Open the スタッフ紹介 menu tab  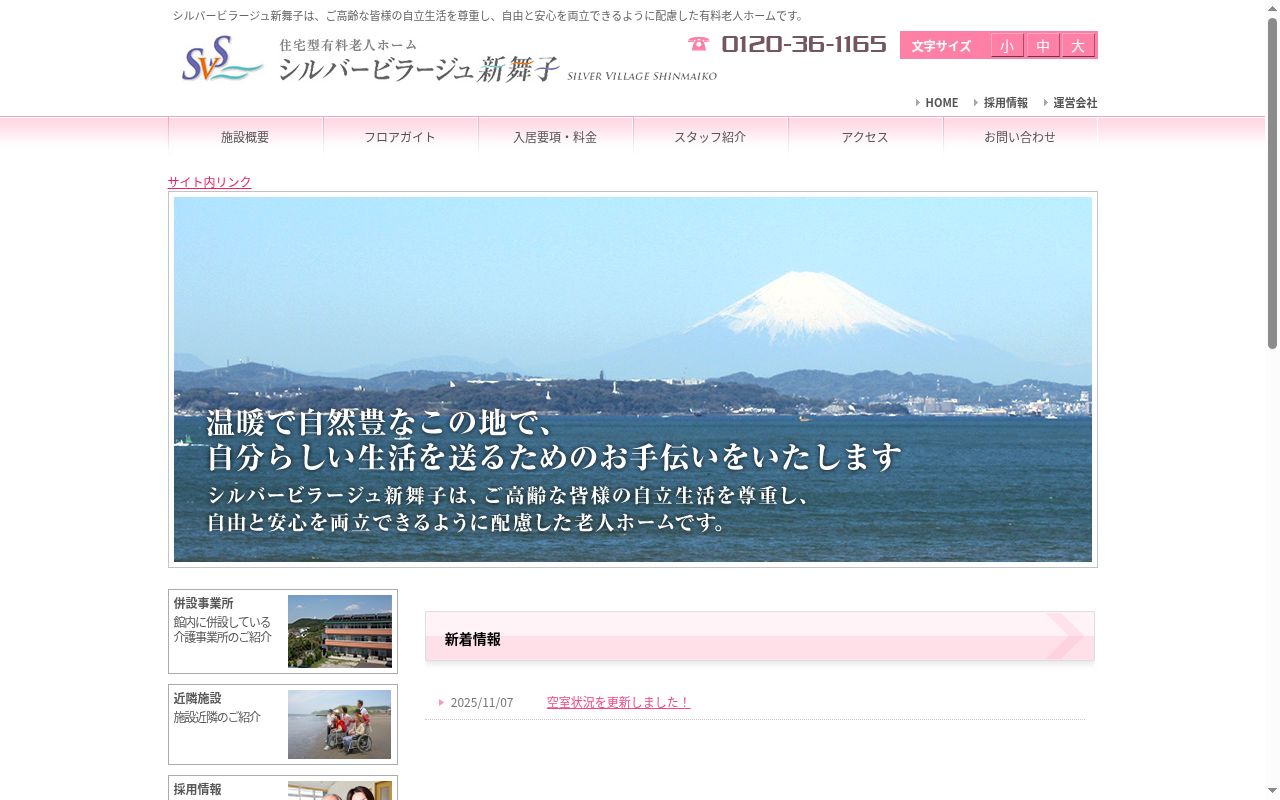click(x=710, y=137)
